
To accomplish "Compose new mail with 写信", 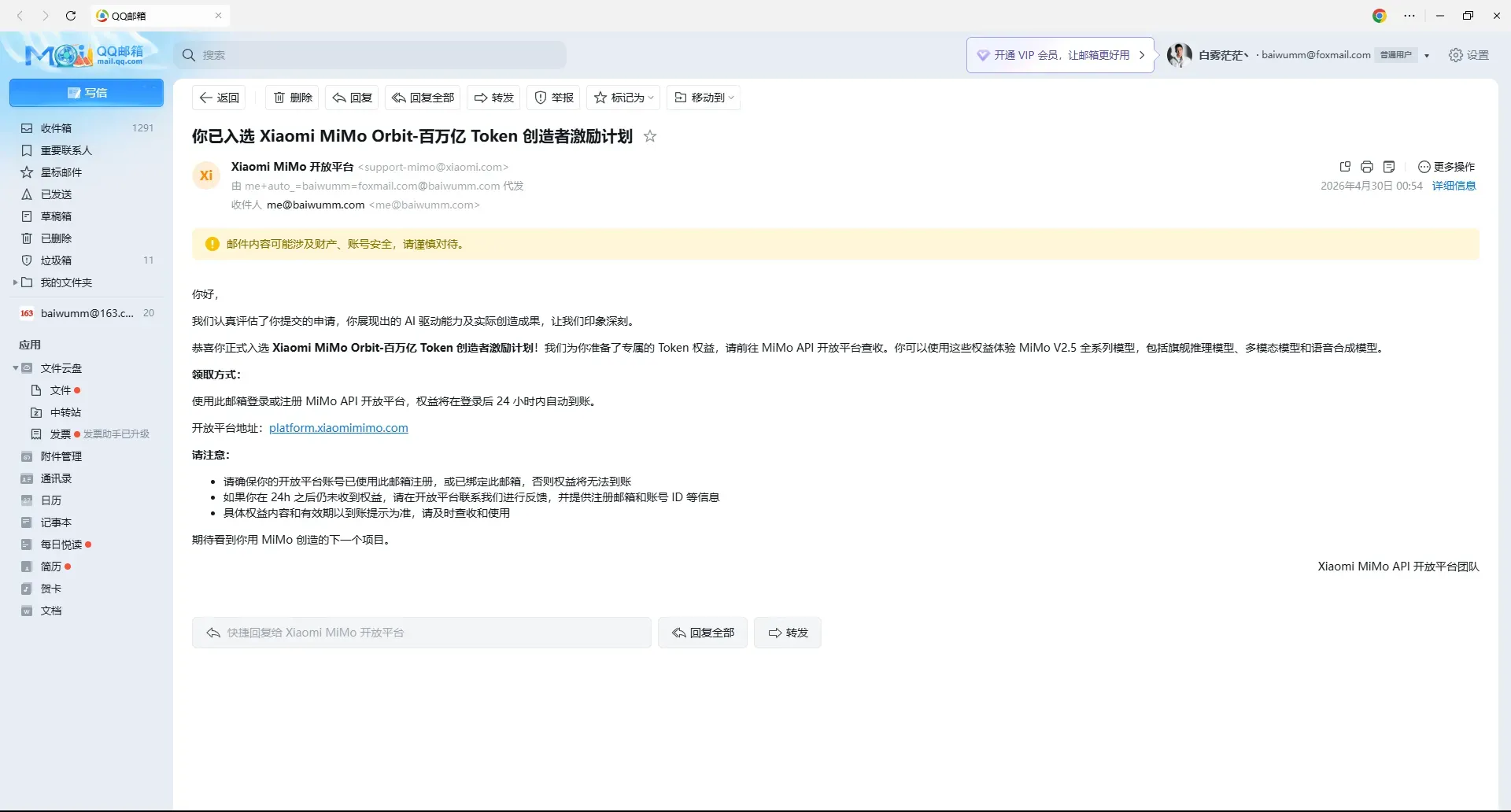I will (x=87, y=93).
